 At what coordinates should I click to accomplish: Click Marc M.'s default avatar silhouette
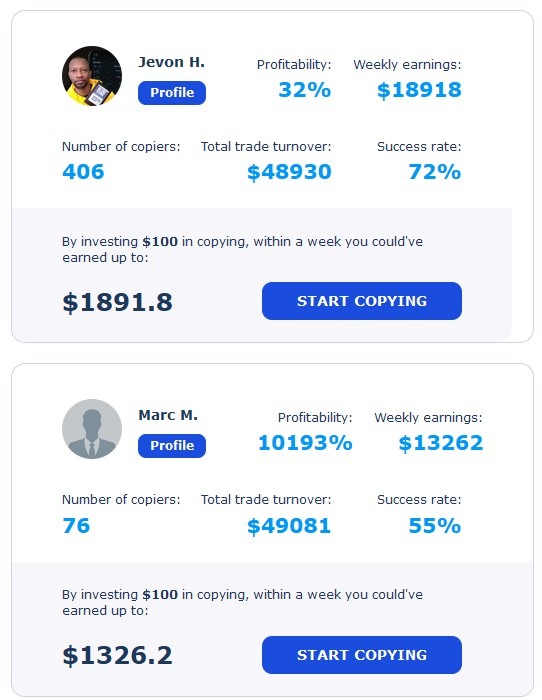coord(92,429)
